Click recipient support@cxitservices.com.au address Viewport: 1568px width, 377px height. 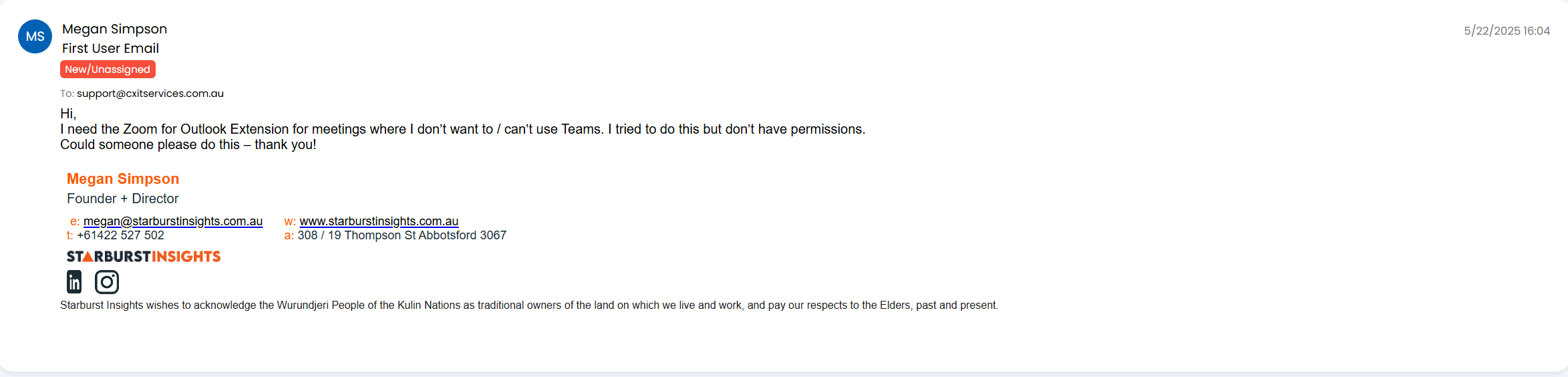click(150, 94)
